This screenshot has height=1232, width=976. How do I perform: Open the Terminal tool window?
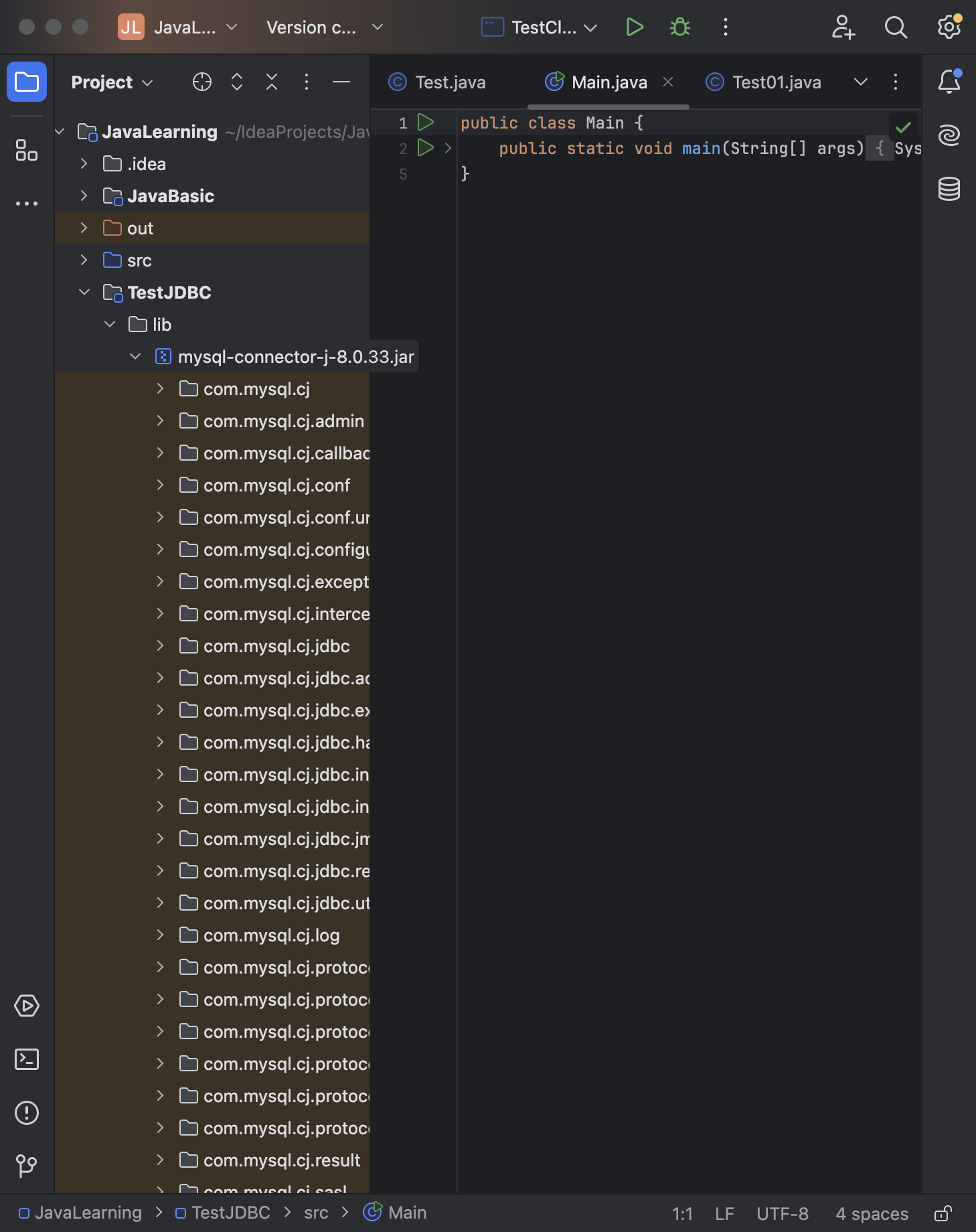tap(27, 1059)
